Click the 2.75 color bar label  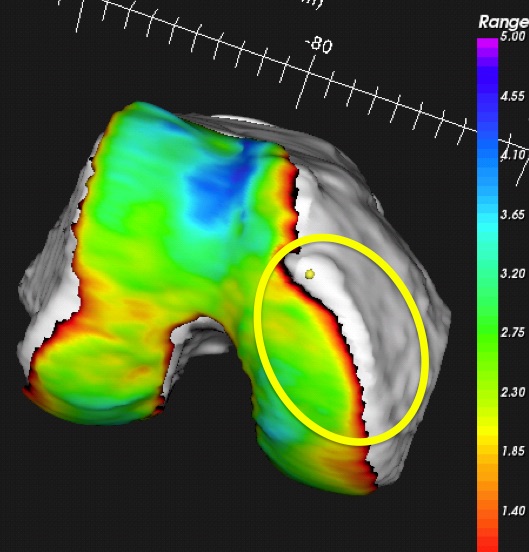512,332
